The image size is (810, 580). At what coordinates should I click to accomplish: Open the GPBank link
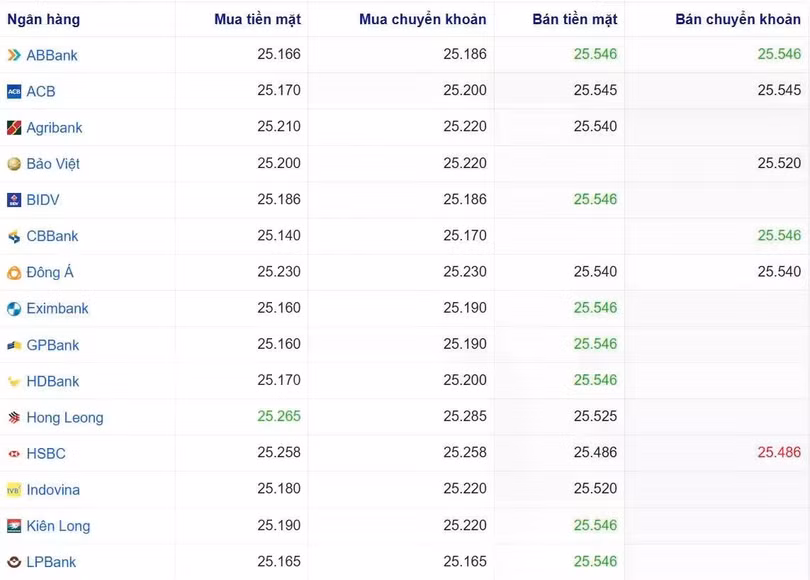click(x=53, y=345)
